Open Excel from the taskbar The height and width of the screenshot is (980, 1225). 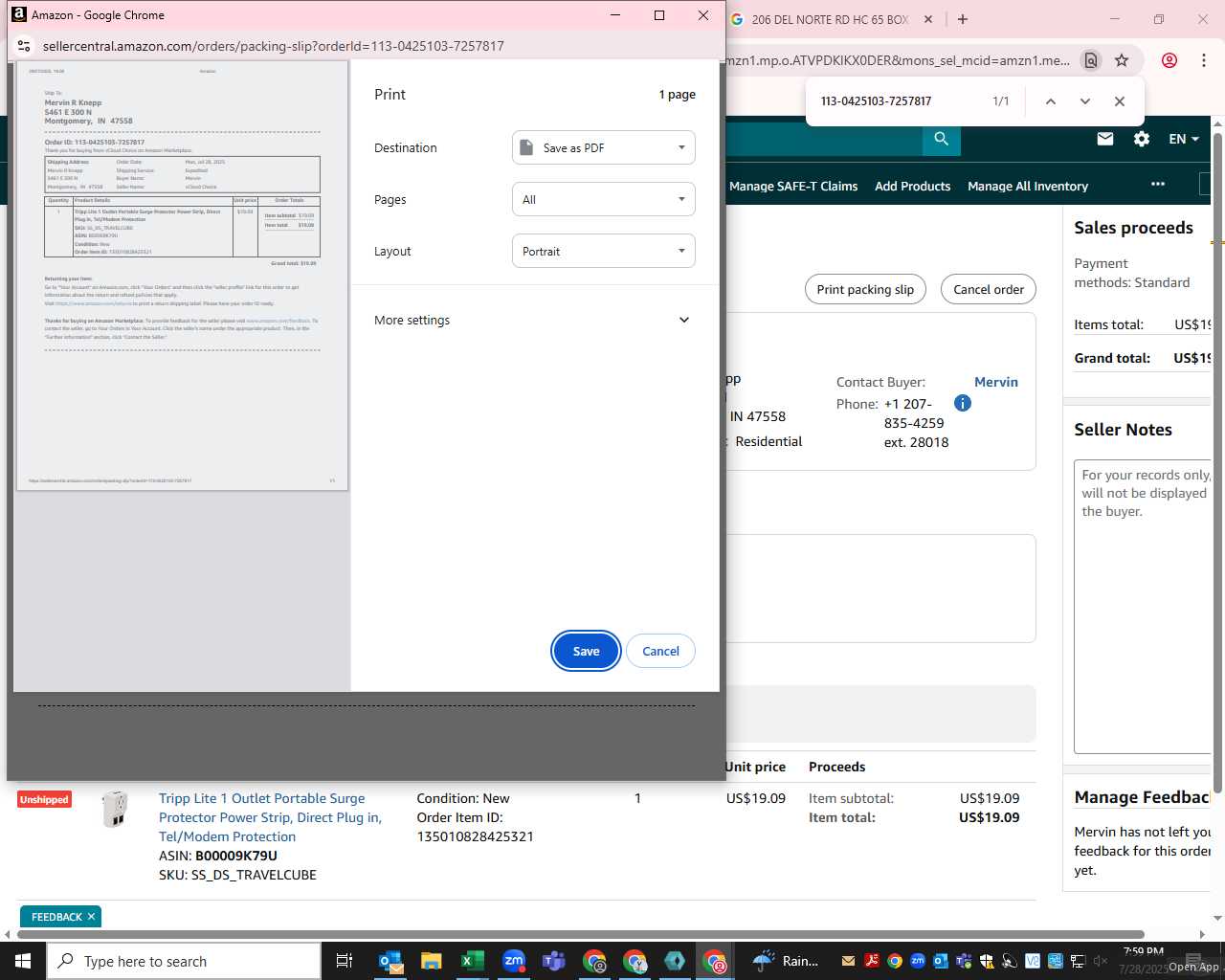(472, 961)
